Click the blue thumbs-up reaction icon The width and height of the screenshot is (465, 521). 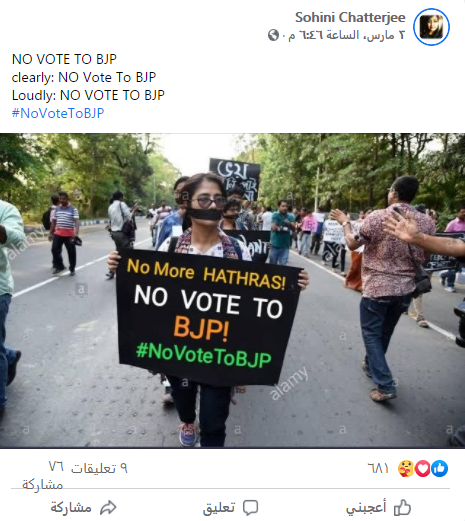tap(440, 469)
